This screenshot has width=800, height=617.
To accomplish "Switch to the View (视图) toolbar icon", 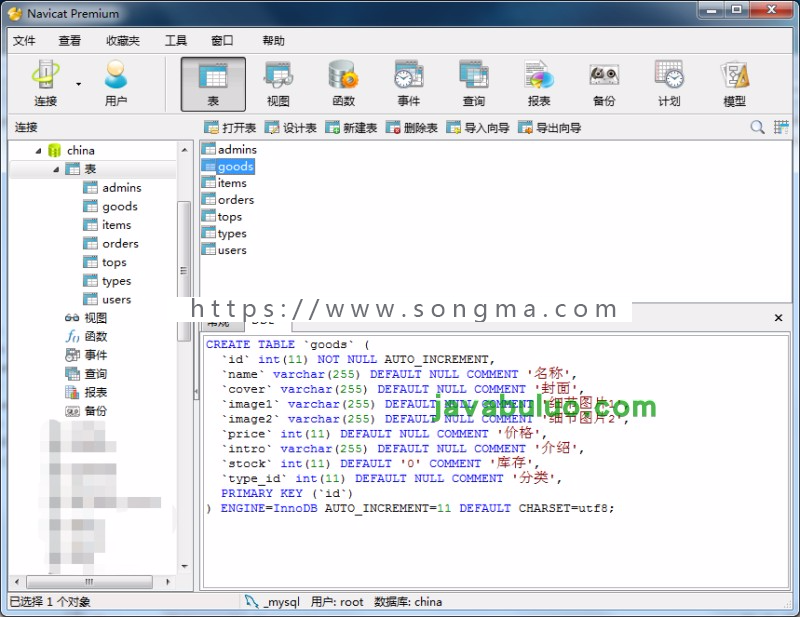I will [x=278, y=83].
